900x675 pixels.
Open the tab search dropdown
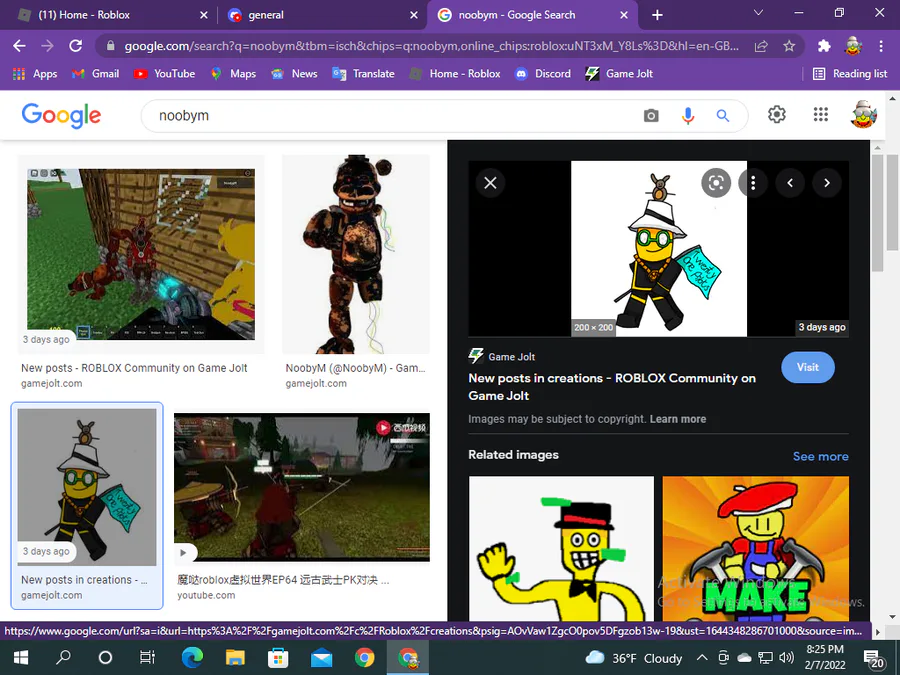pos(758,13)
